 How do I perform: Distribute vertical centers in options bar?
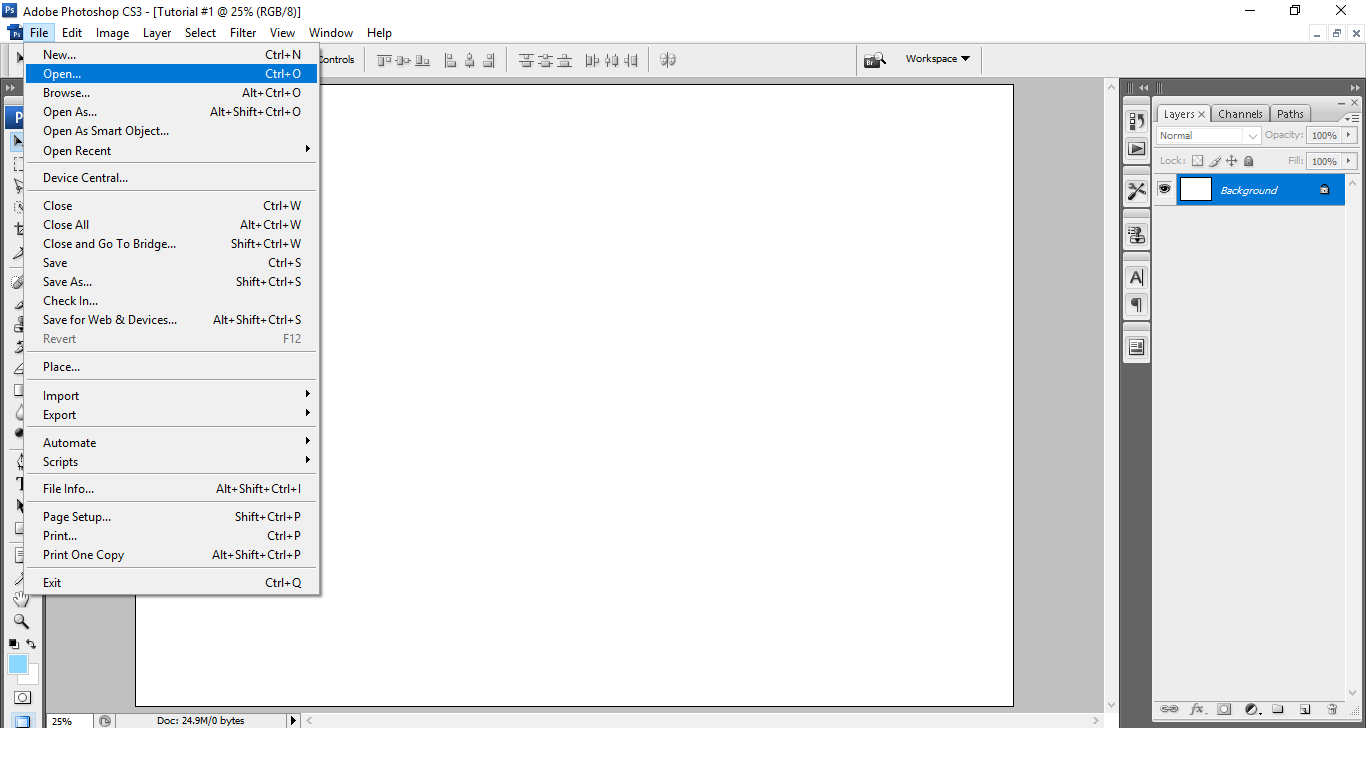tap(545, 60)
